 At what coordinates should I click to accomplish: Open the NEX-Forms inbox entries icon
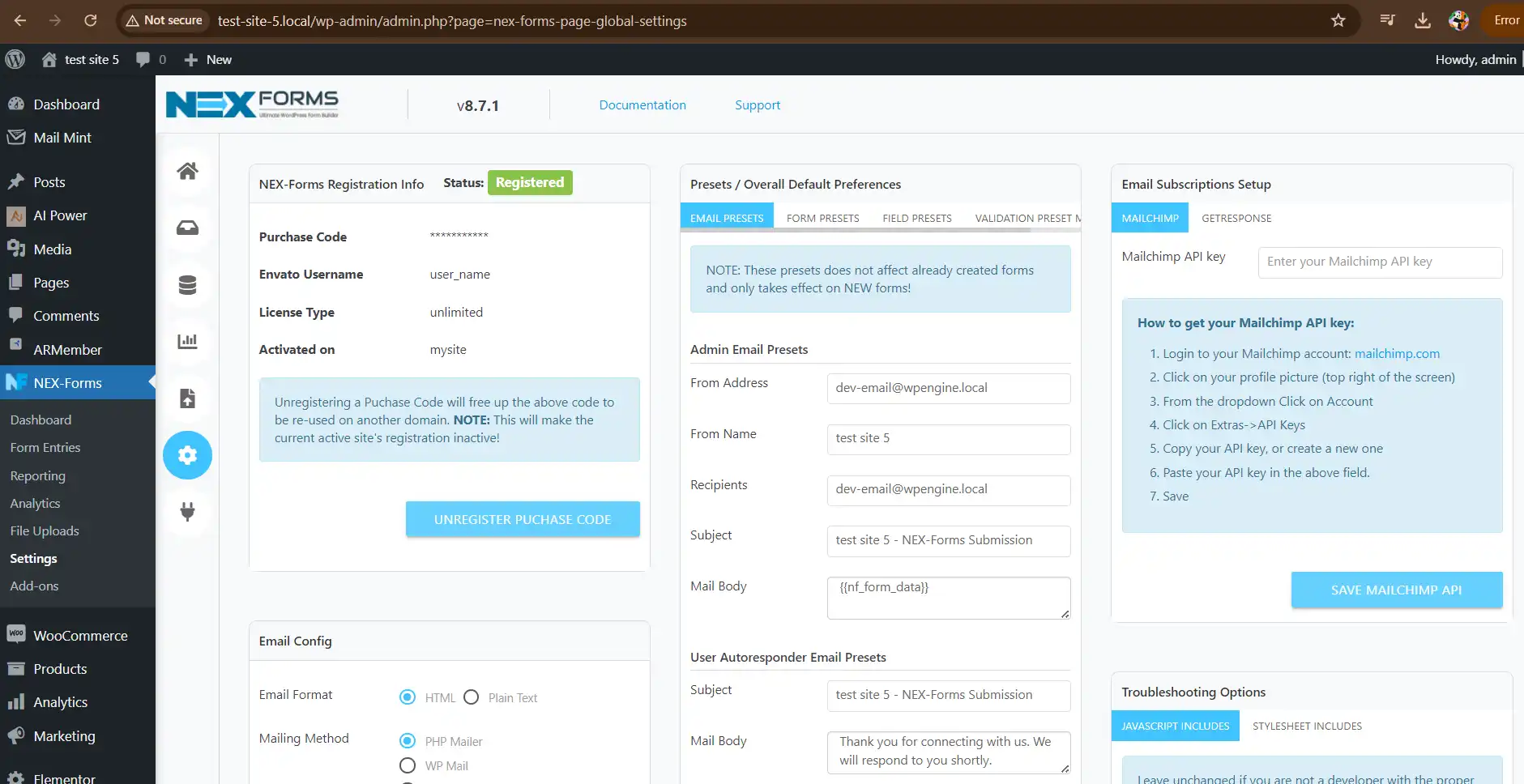pos(187,228)
